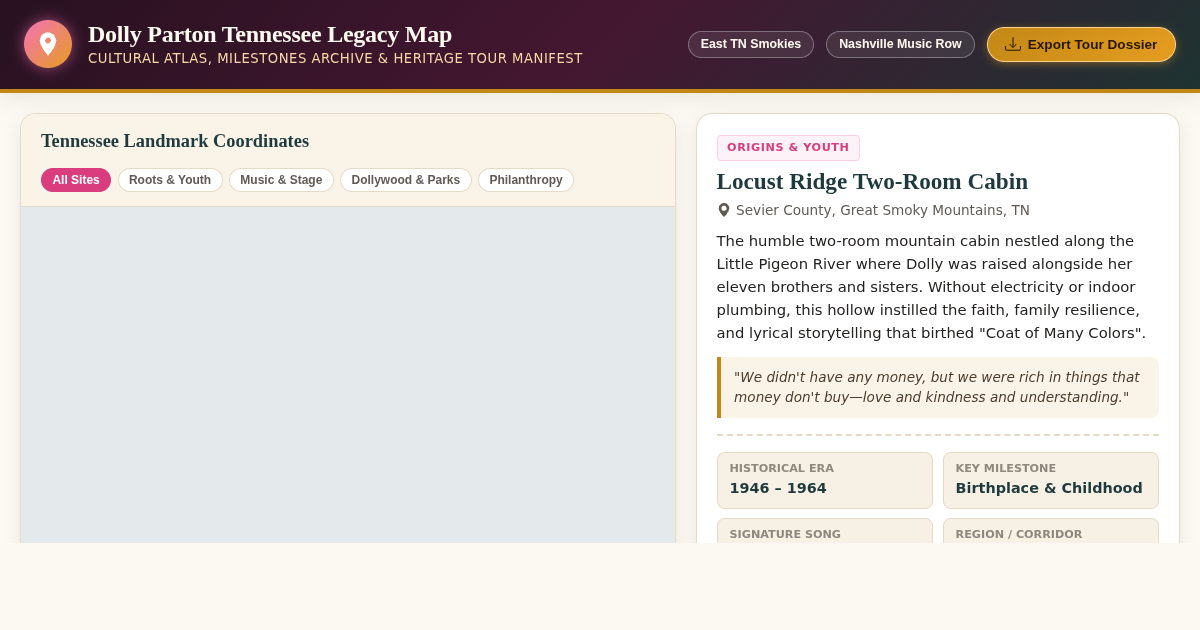Click the Origins & Youth category badge
Viewport: 1200px width, 630px height.
click(788, 148)
